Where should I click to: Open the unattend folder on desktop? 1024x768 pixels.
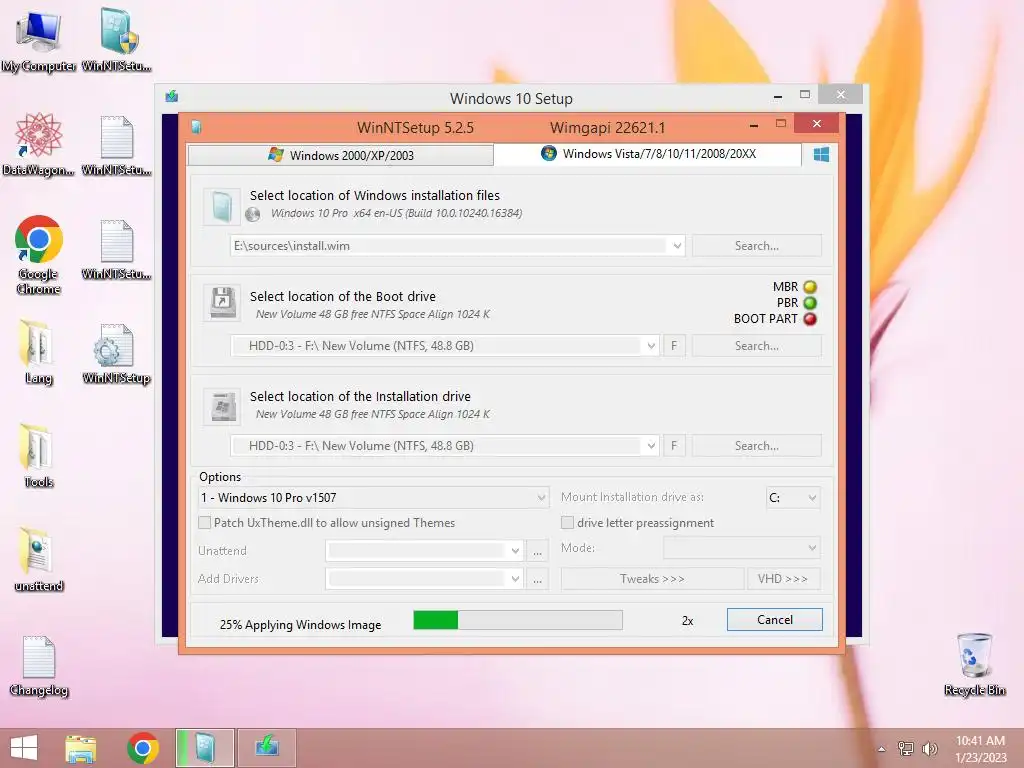[39, 560]
